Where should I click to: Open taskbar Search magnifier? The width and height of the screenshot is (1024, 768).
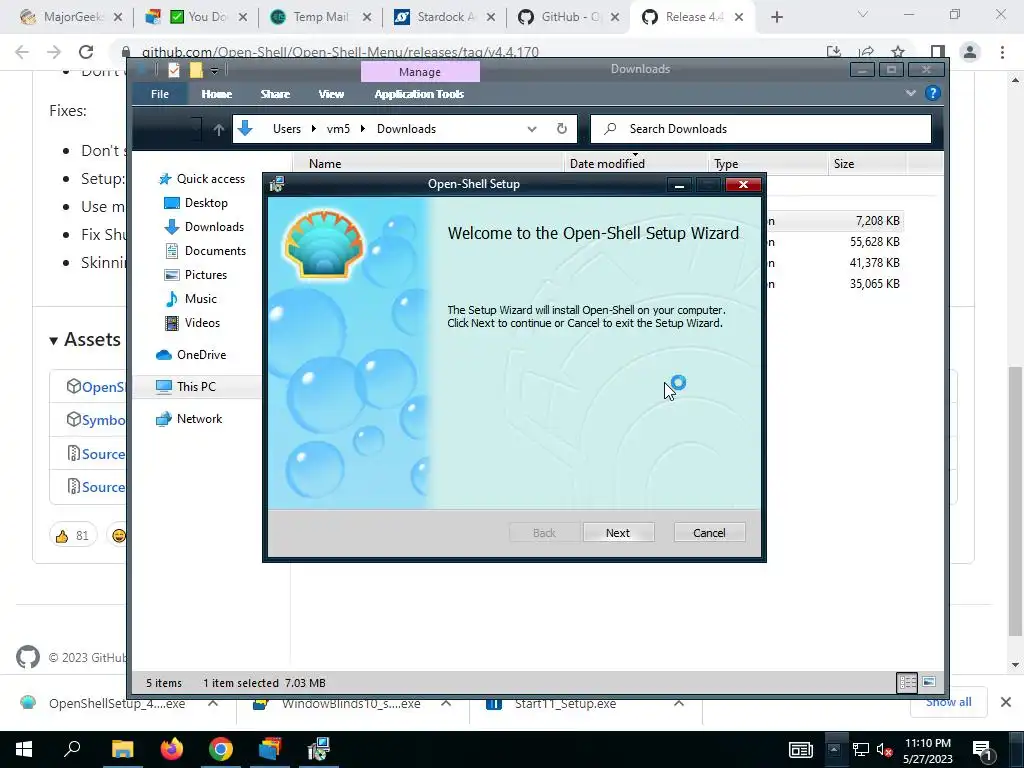tap(72, 749)
